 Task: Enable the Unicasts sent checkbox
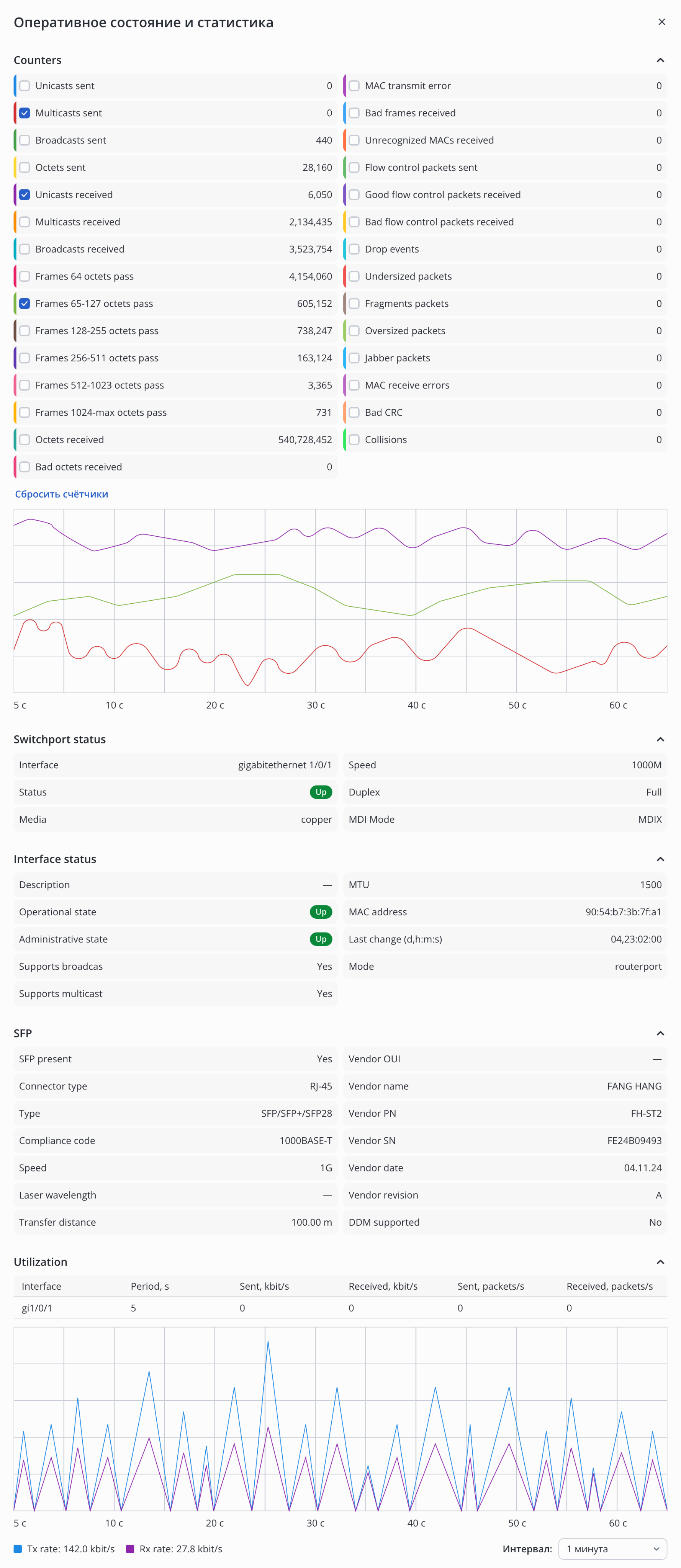click(x=25, y=86)
